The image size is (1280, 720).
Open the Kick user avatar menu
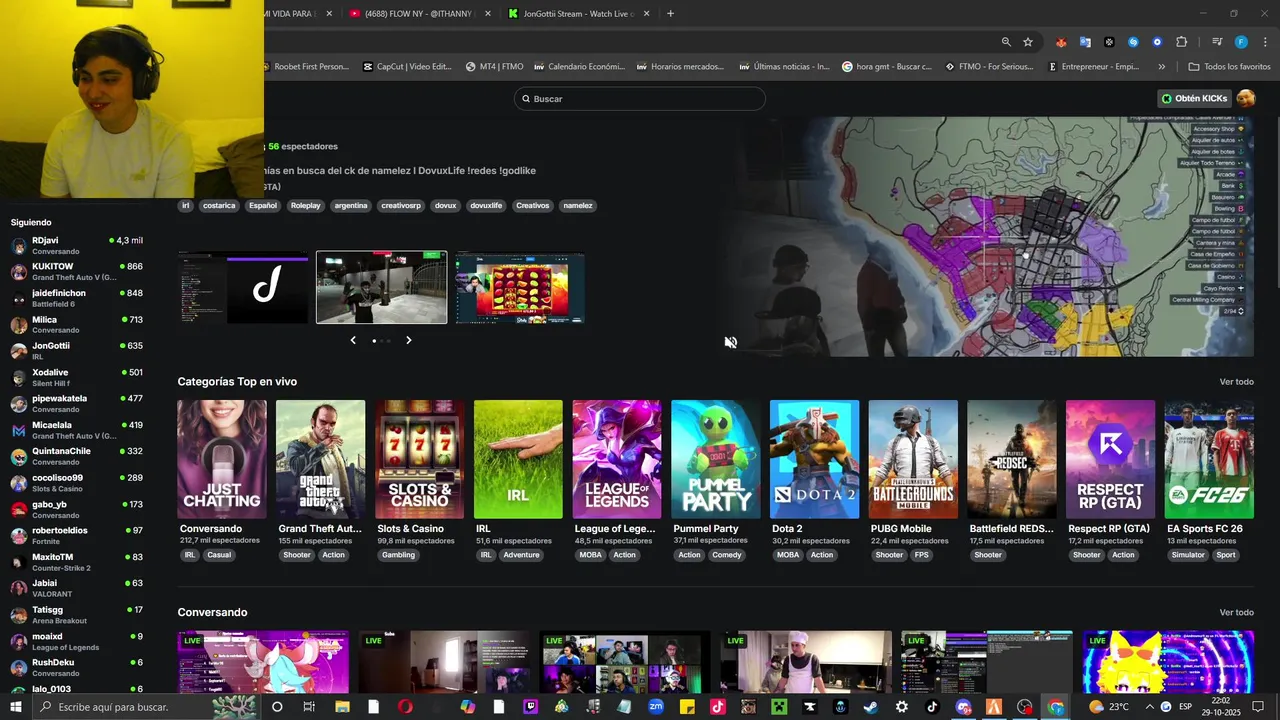(1245, 98)
